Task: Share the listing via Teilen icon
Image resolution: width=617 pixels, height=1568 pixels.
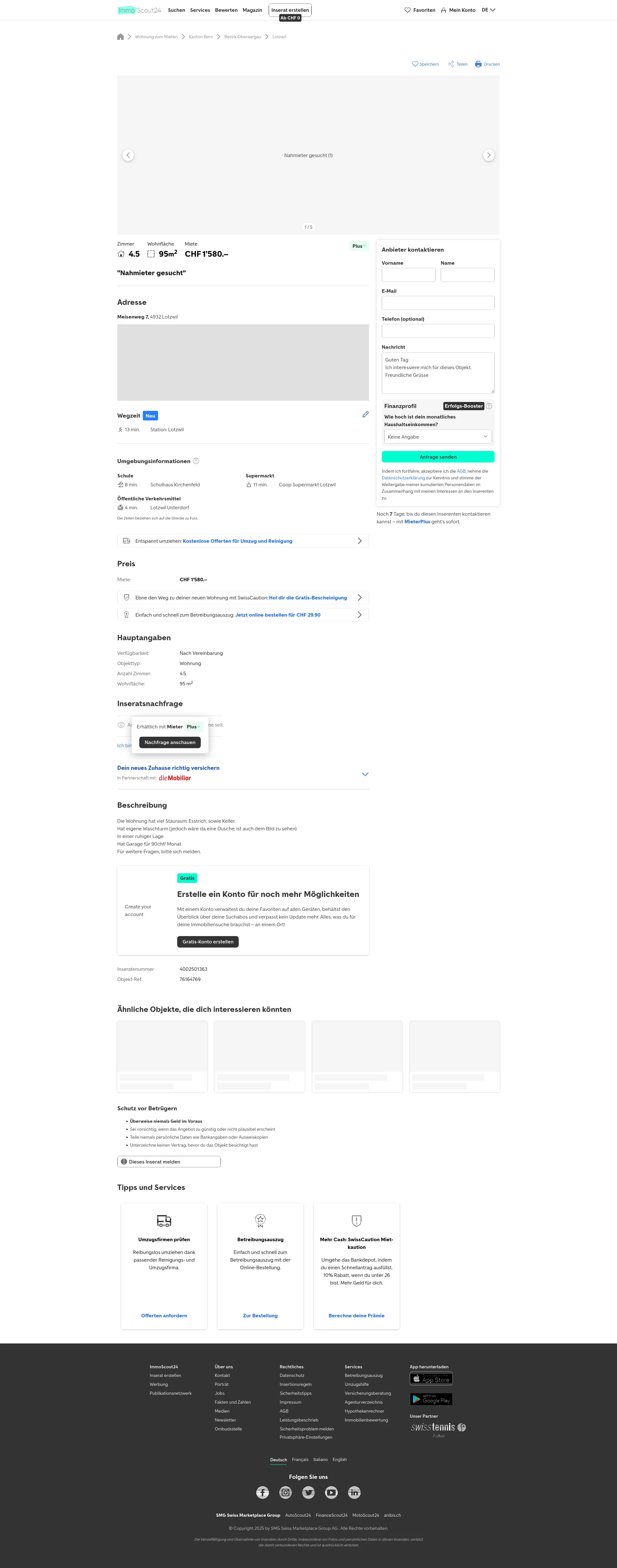Action: point(451,64)
